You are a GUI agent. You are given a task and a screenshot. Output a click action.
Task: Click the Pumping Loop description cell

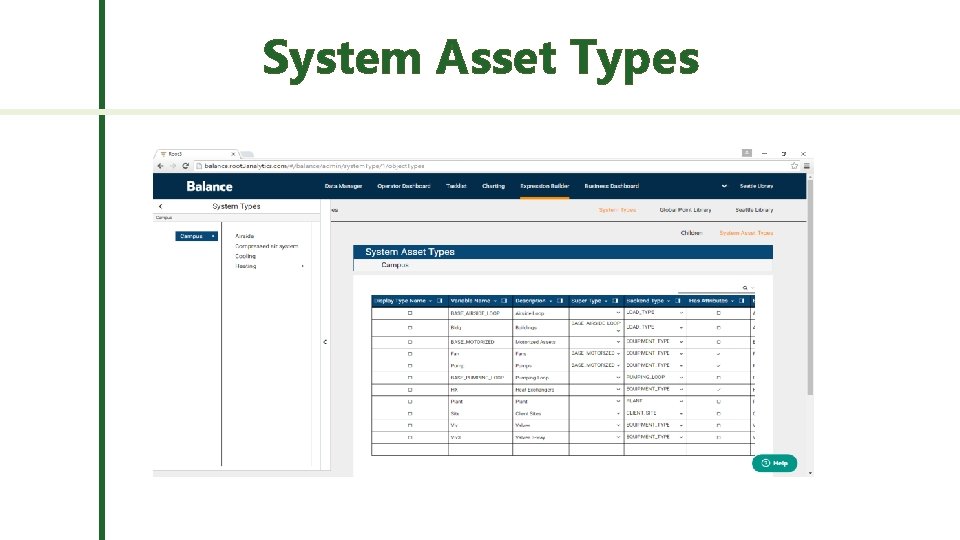click(541, 378)
